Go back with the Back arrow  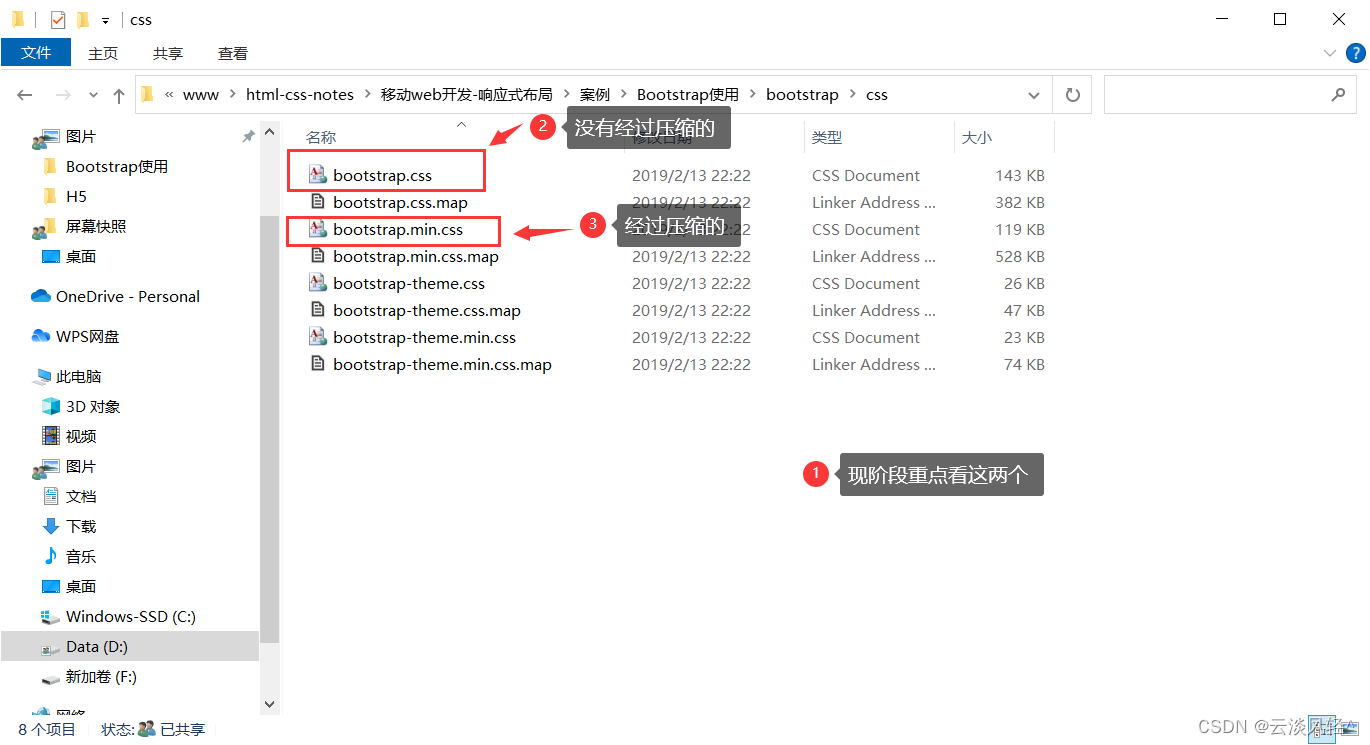point(25,95)
